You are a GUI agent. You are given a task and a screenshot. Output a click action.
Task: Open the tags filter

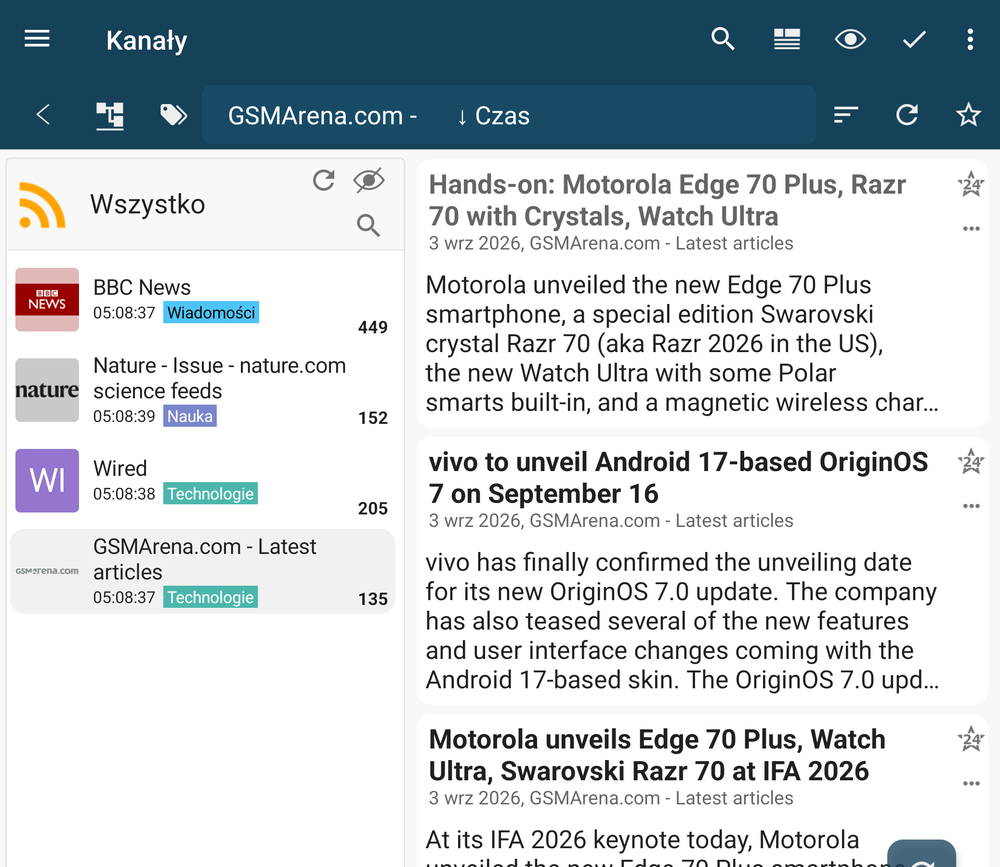point(173,115)
